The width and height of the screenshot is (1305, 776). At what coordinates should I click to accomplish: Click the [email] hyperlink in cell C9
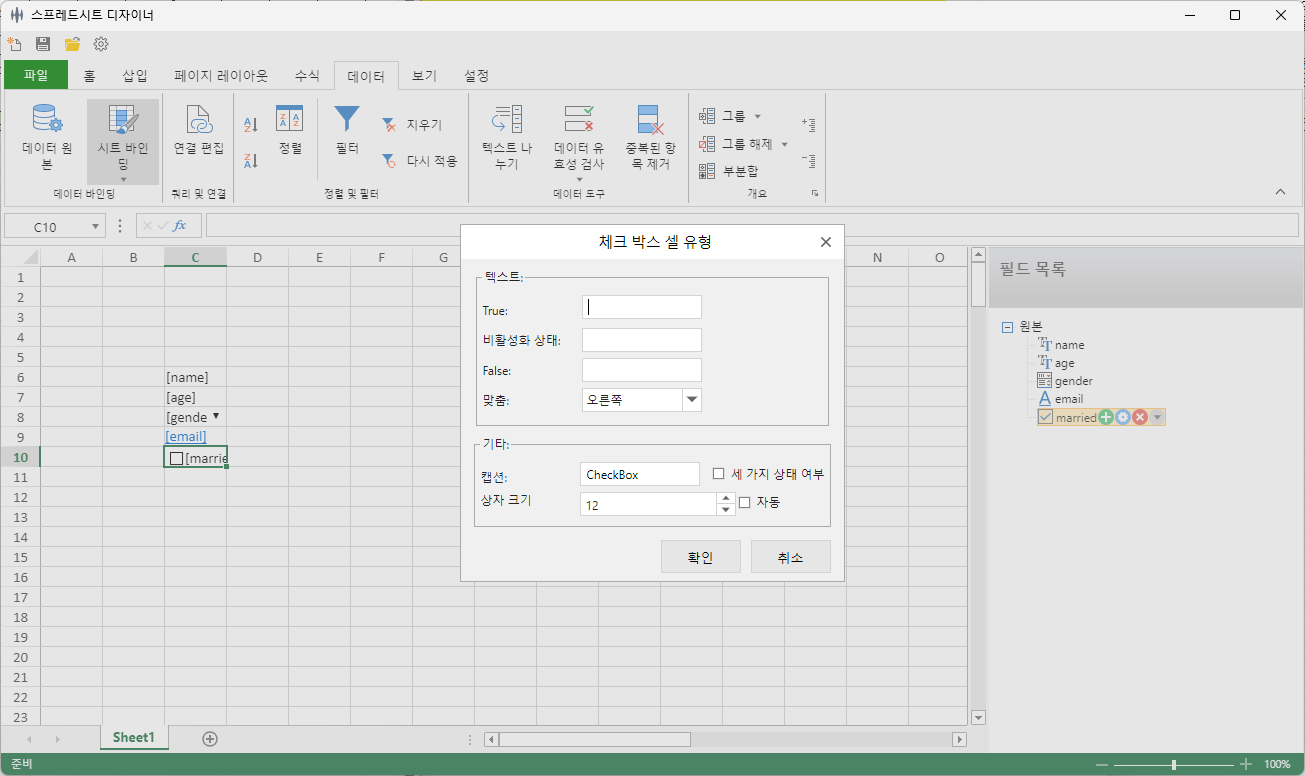[x=186, y=437]
